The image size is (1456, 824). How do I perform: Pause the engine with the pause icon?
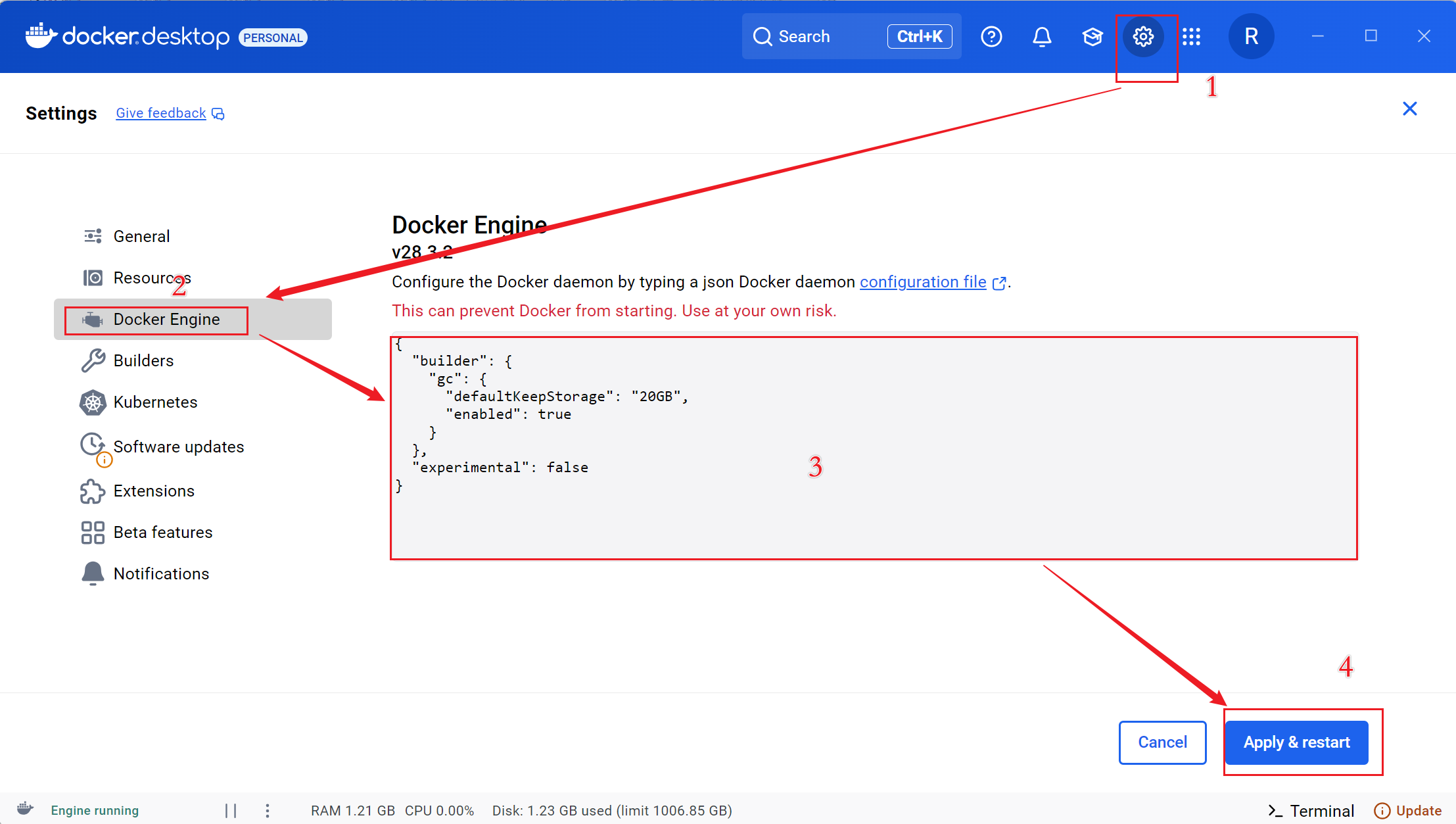231,810
